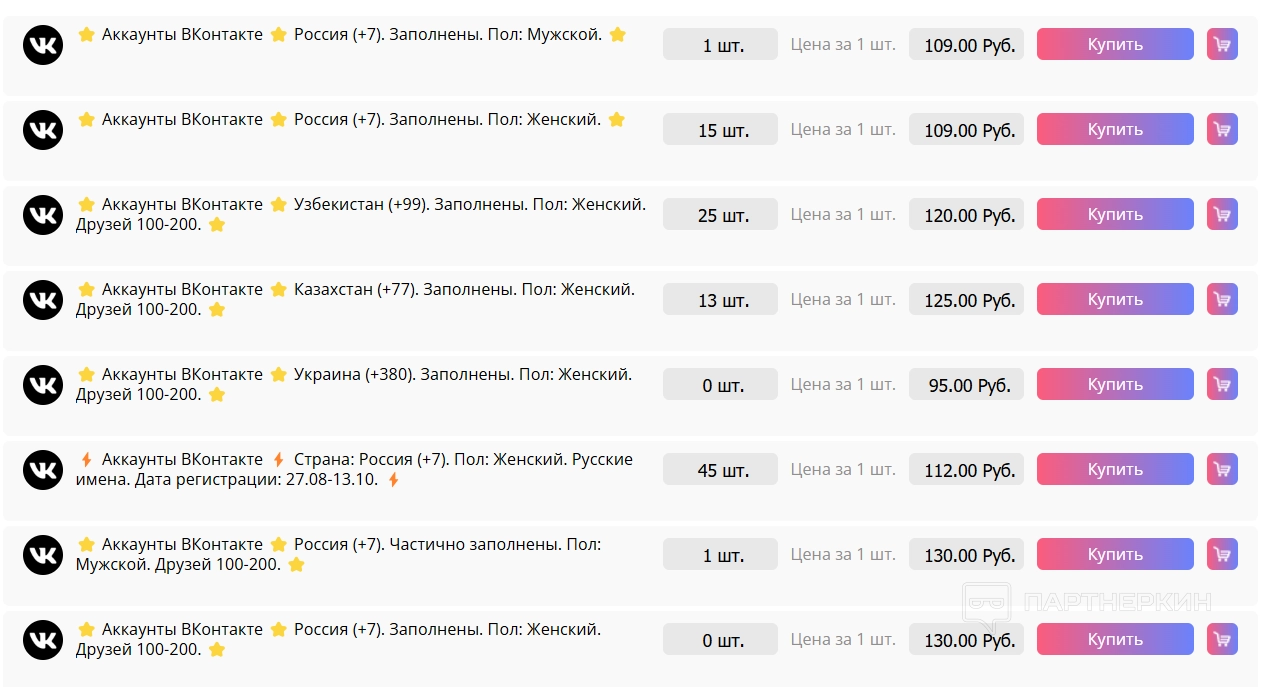Click cart icon on the 15 шт. female row
1263x687 pixels.
[1222, 129]
